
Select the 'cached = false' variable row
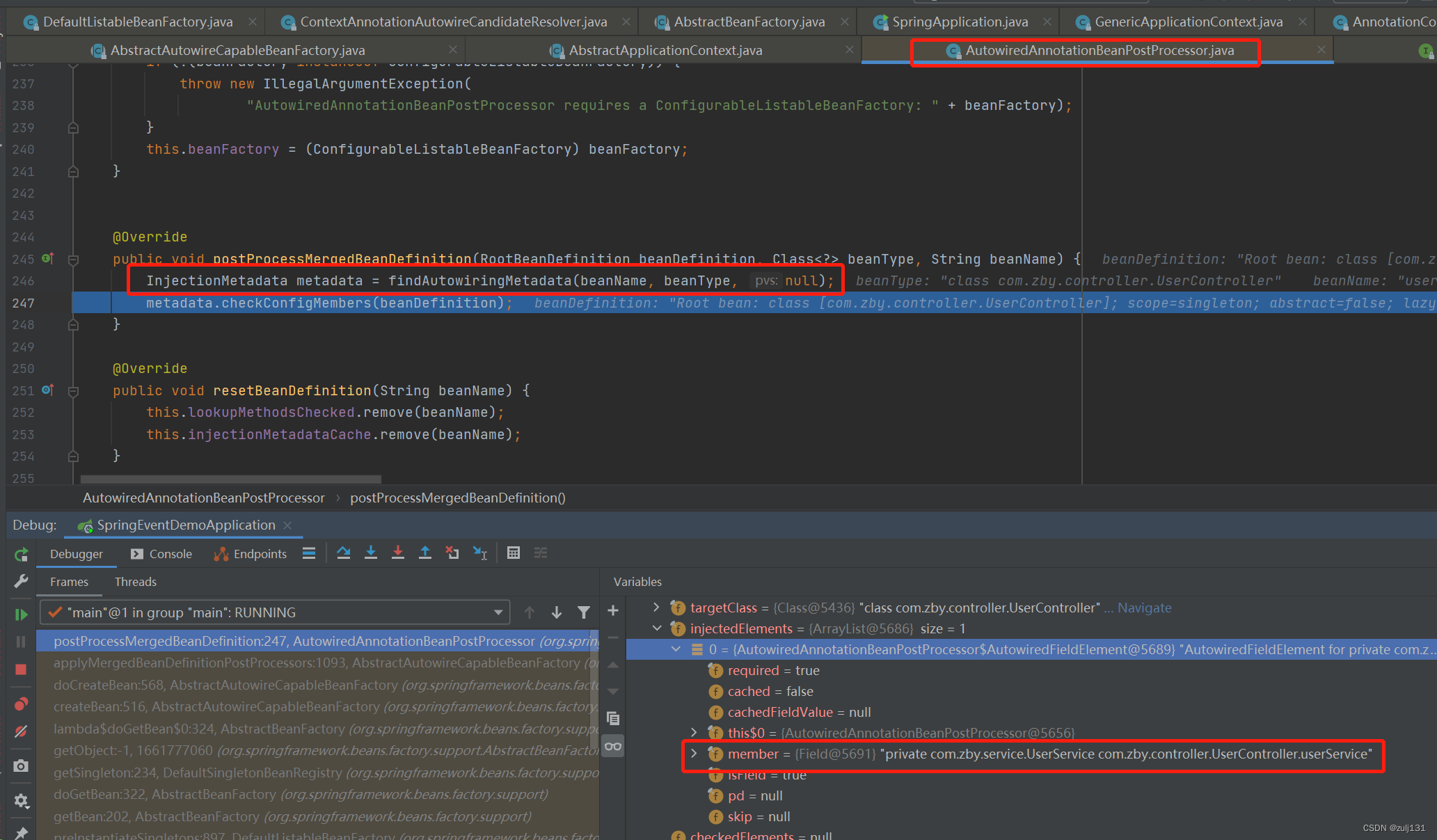coord(1031,691)
